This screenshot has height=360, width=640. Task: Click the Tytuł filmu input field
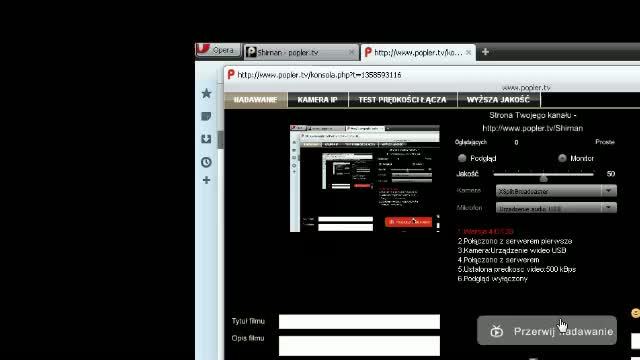(359, 322)
